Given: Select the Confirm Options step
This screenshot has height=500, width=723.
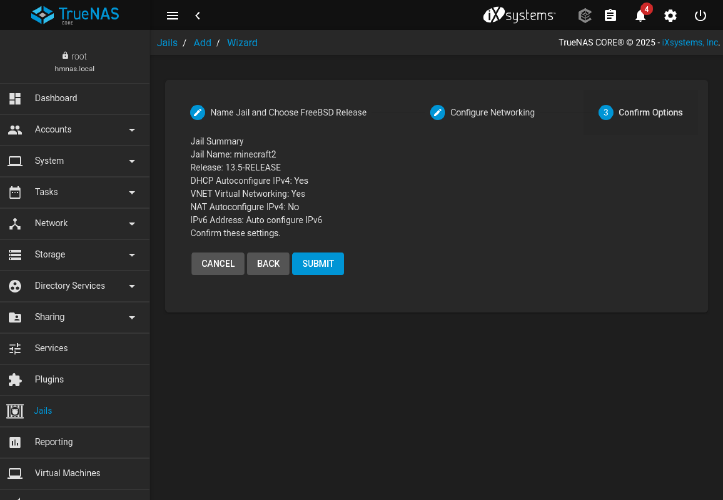Looking at the screenshot, I should (640, 113).
